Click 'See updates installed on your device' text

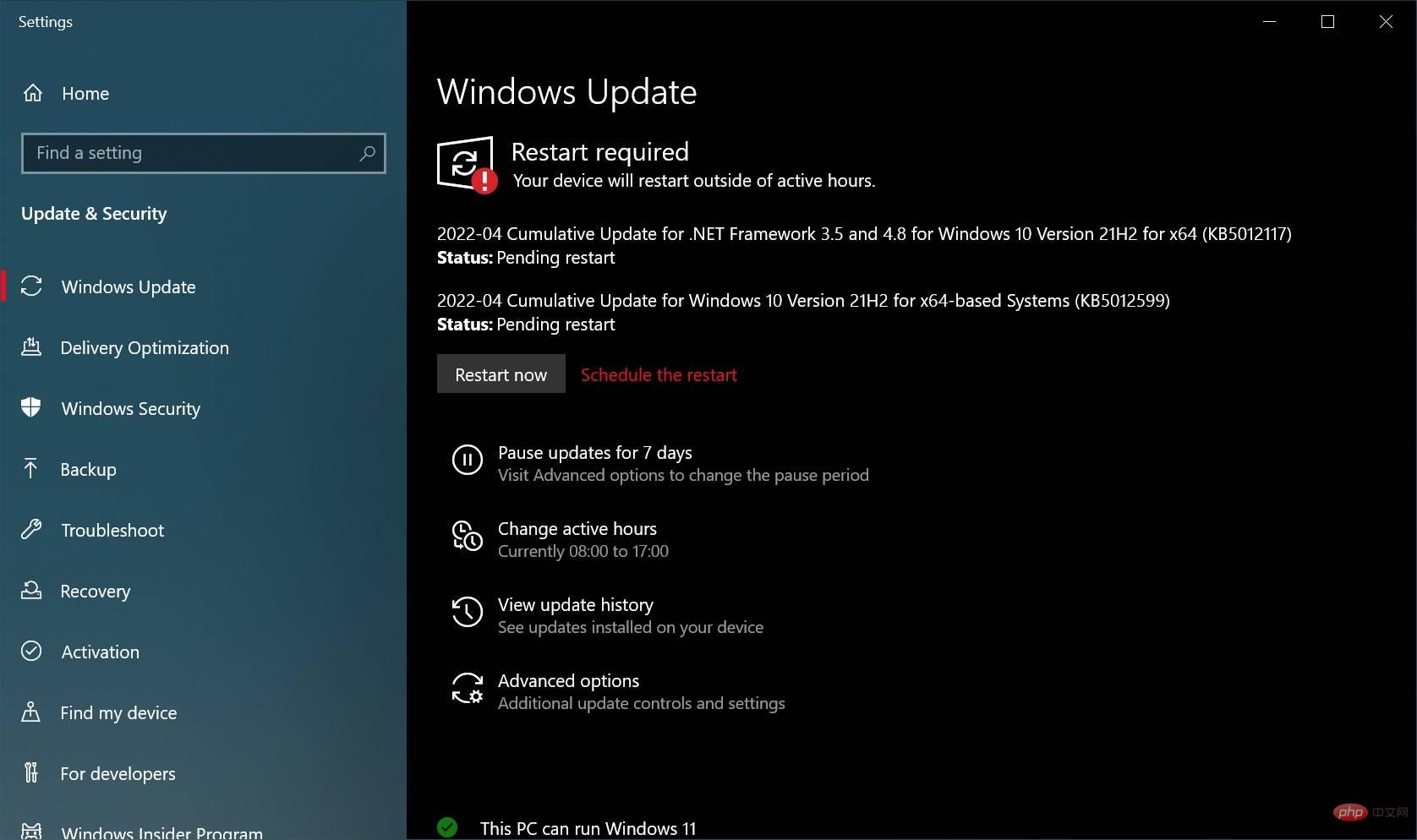pos(631,627)
